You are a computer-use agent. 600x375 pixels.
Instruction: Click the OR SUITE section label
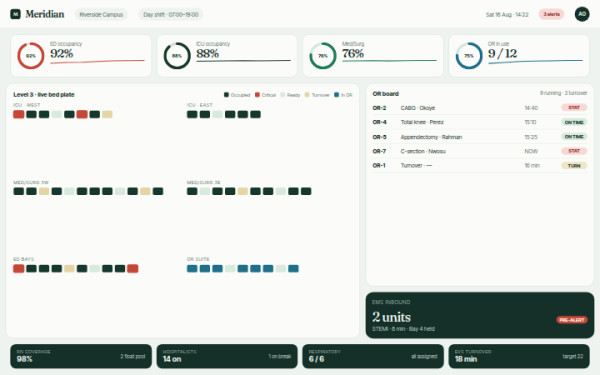[x=198, y=259]
